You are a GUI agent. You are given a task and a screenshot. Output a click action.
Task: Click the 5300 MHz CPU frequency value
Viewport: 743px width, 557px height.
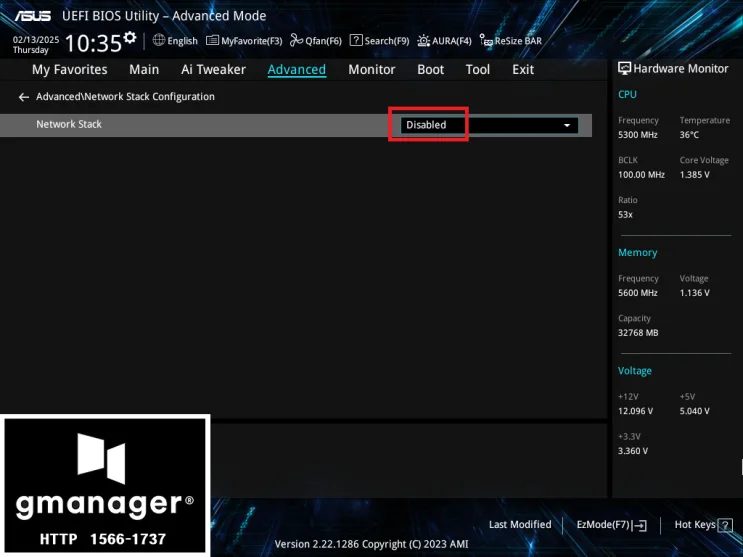[x=637, y=135]
